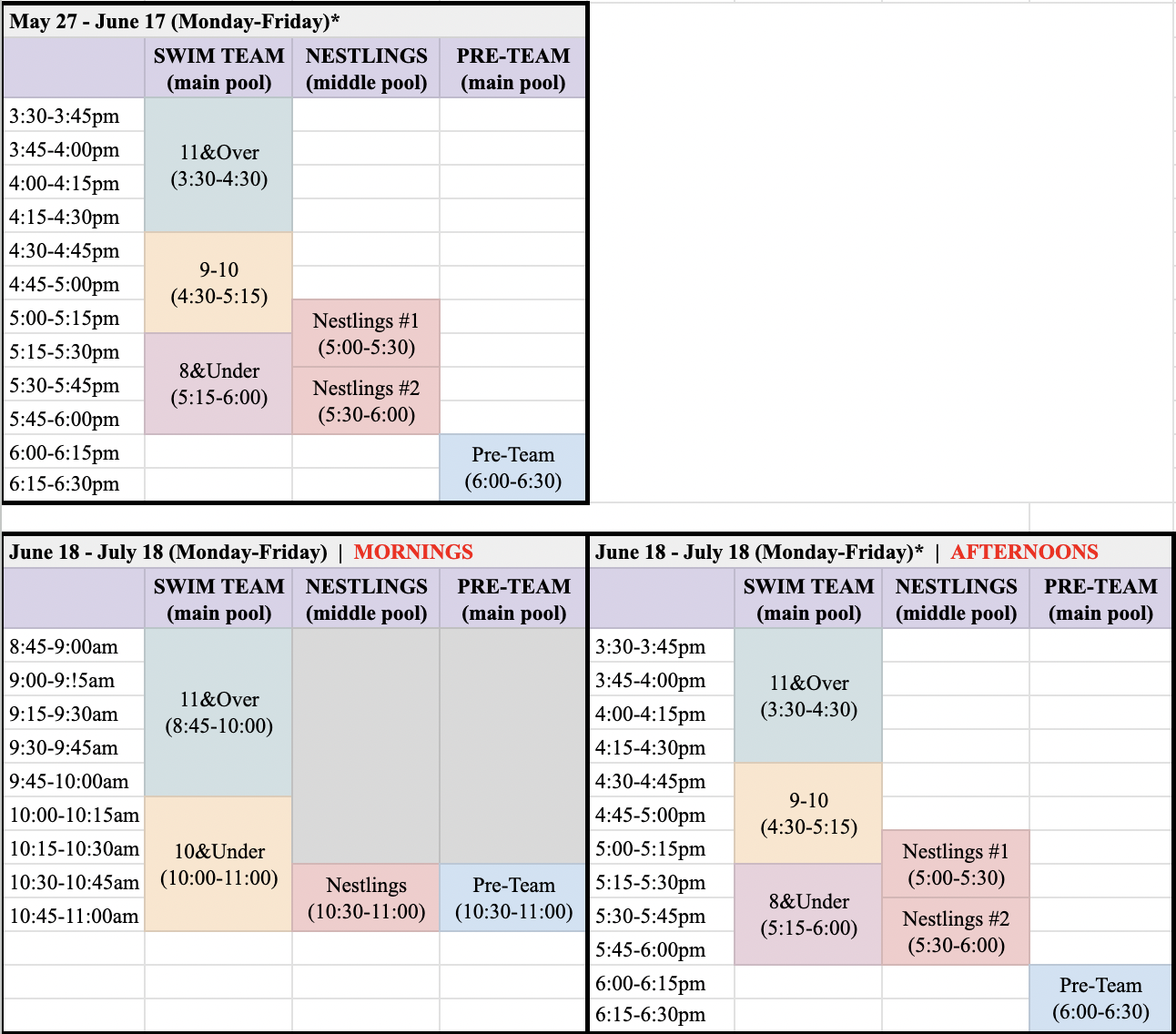Click NESTLINGS header in the Afternoons table
This screenshot has height=1034, width=1176.
[x=956, y=600]
